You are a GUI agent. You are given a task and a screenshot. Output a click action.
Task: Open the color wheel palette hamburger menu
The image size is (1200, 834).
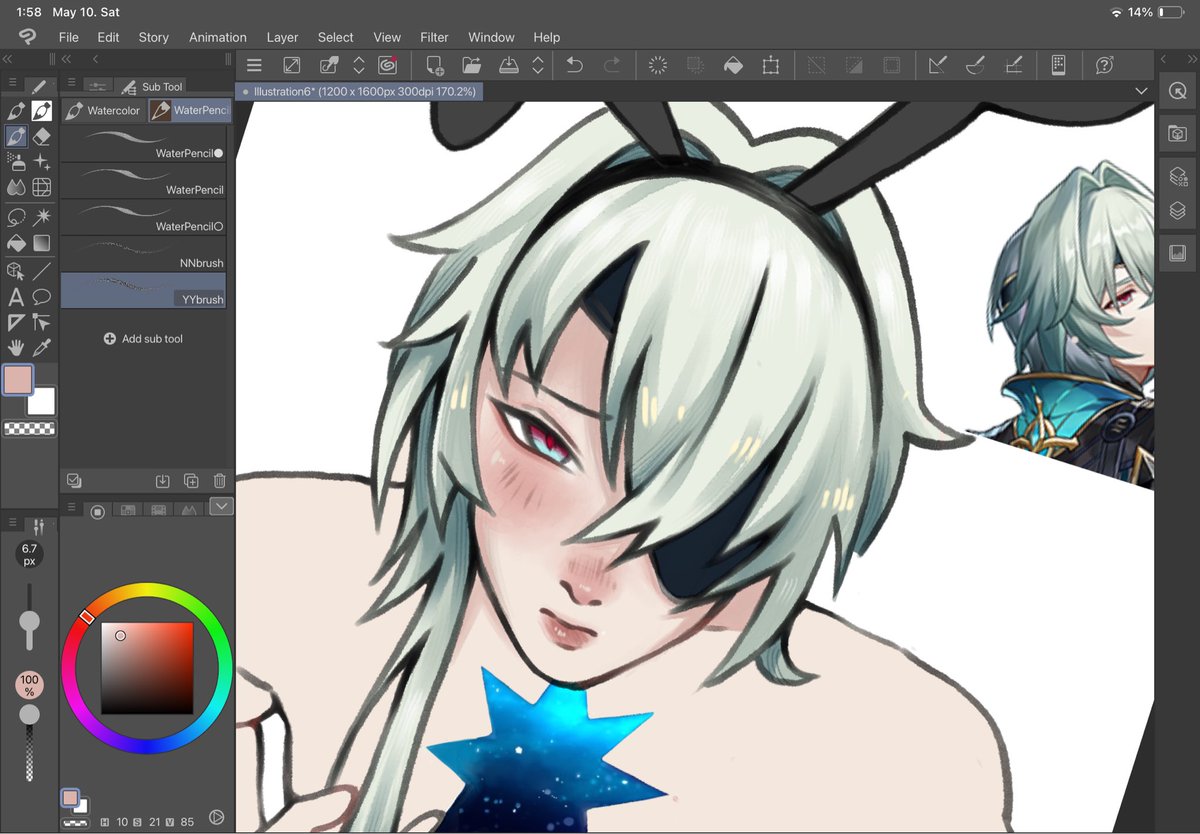(71, 507)
